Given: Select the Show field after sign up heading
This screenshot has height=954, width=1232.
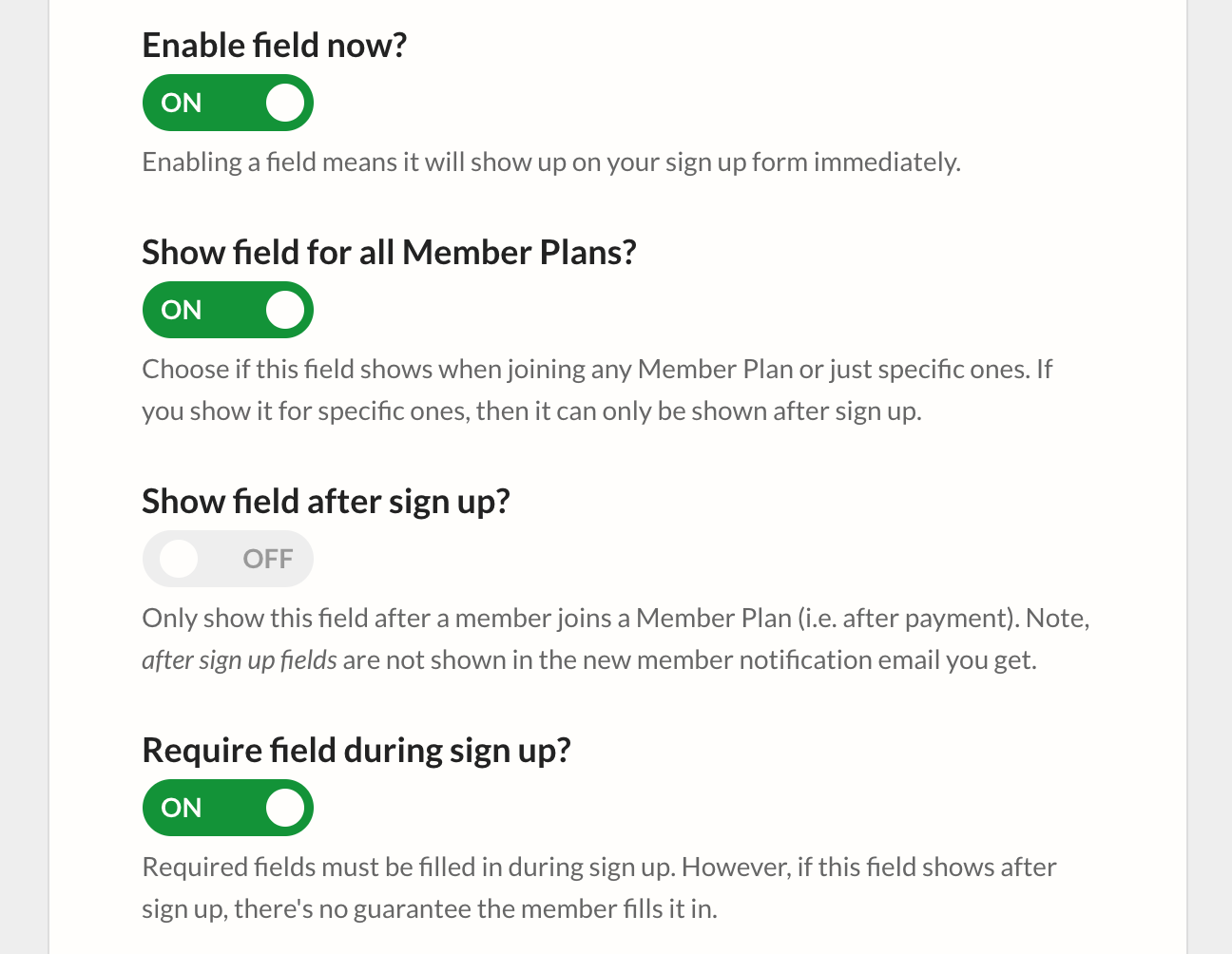Looking at the screenshot, I should (x=326, y=500).
